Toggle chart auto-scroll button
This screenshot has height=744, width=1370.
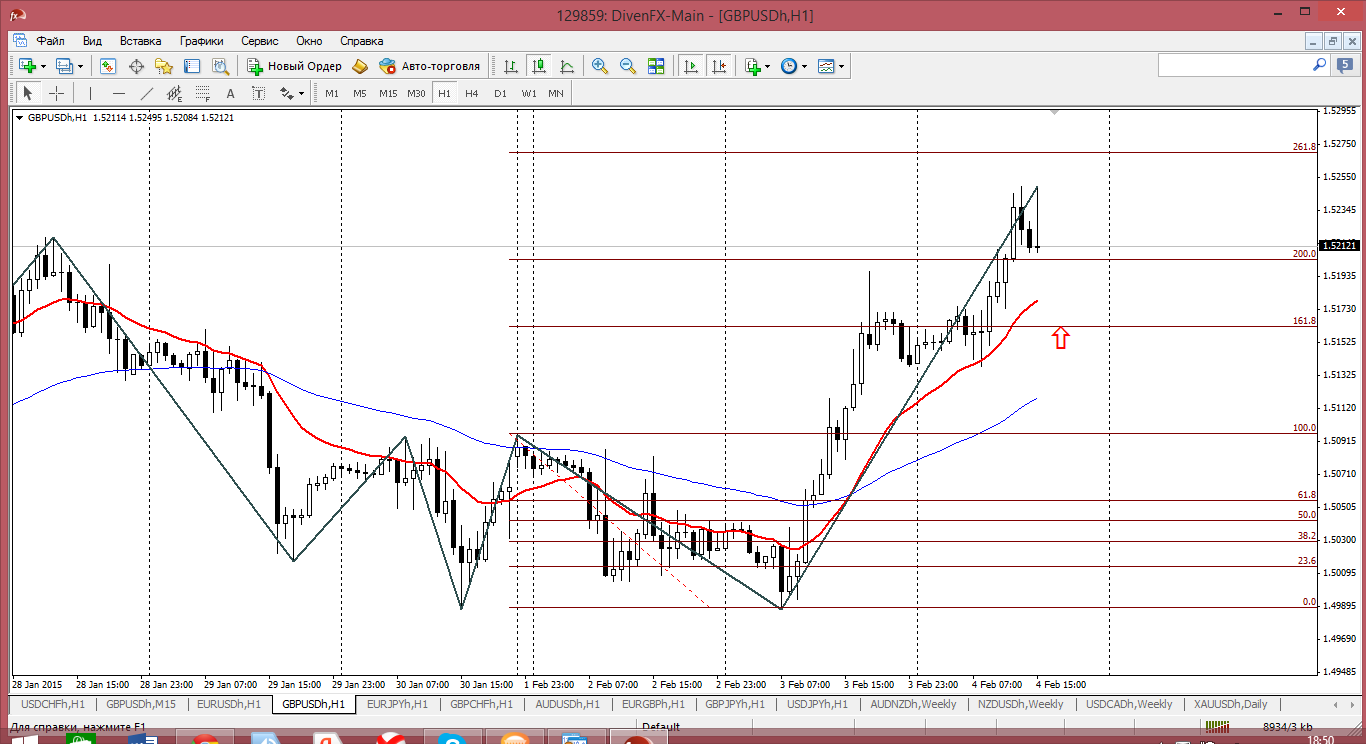(x=691, y=66)
